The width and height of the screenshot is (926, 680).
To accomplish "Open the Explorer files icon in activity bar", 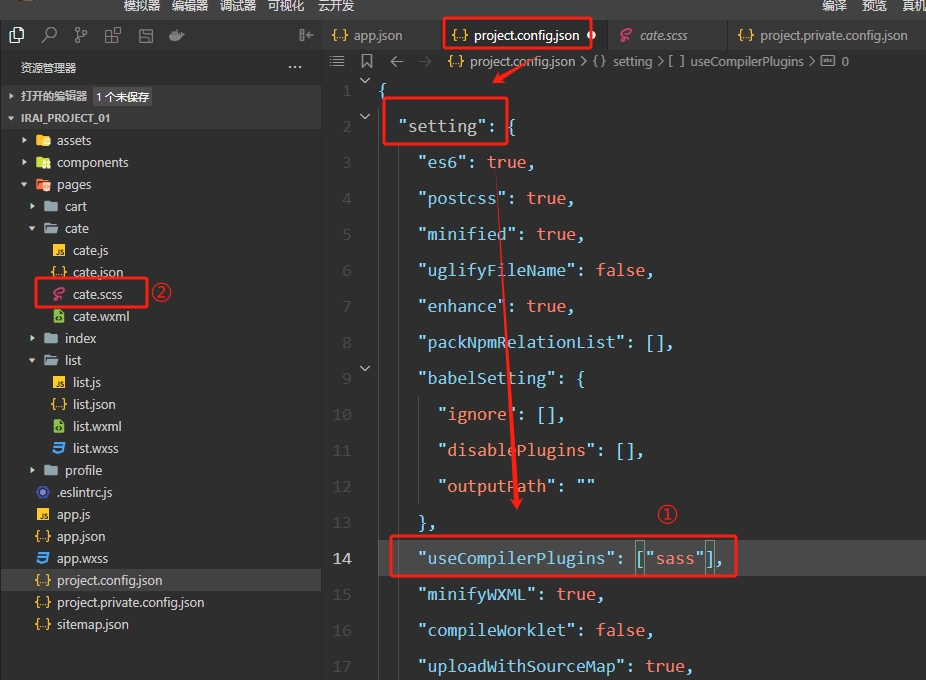I will [16, 36].
